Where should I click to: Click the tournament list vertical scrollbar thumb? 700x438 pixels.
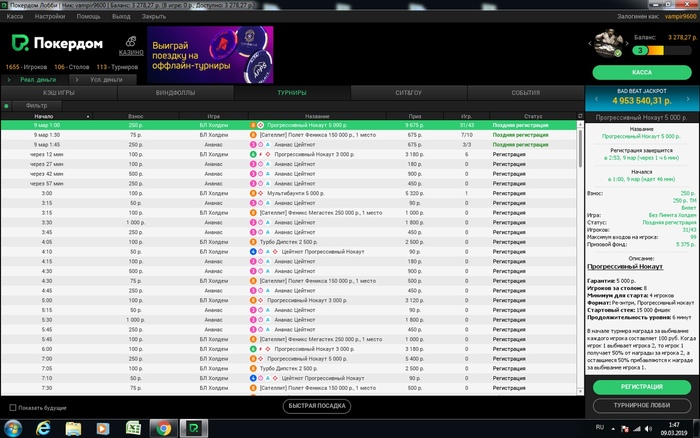pos(580,148)
